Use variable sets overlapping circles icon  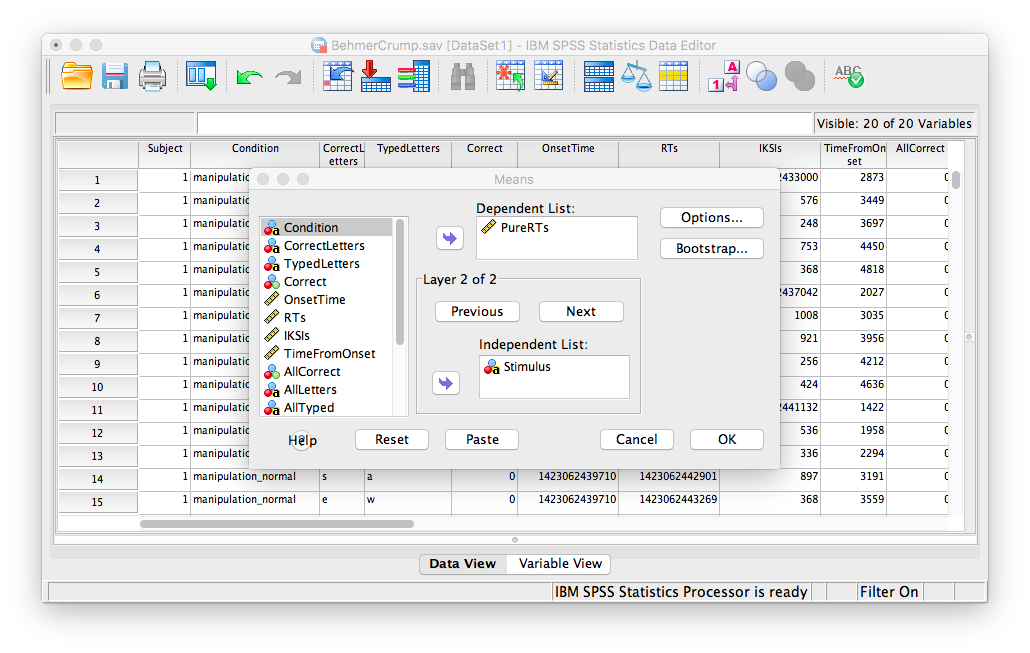click(761, 76)
